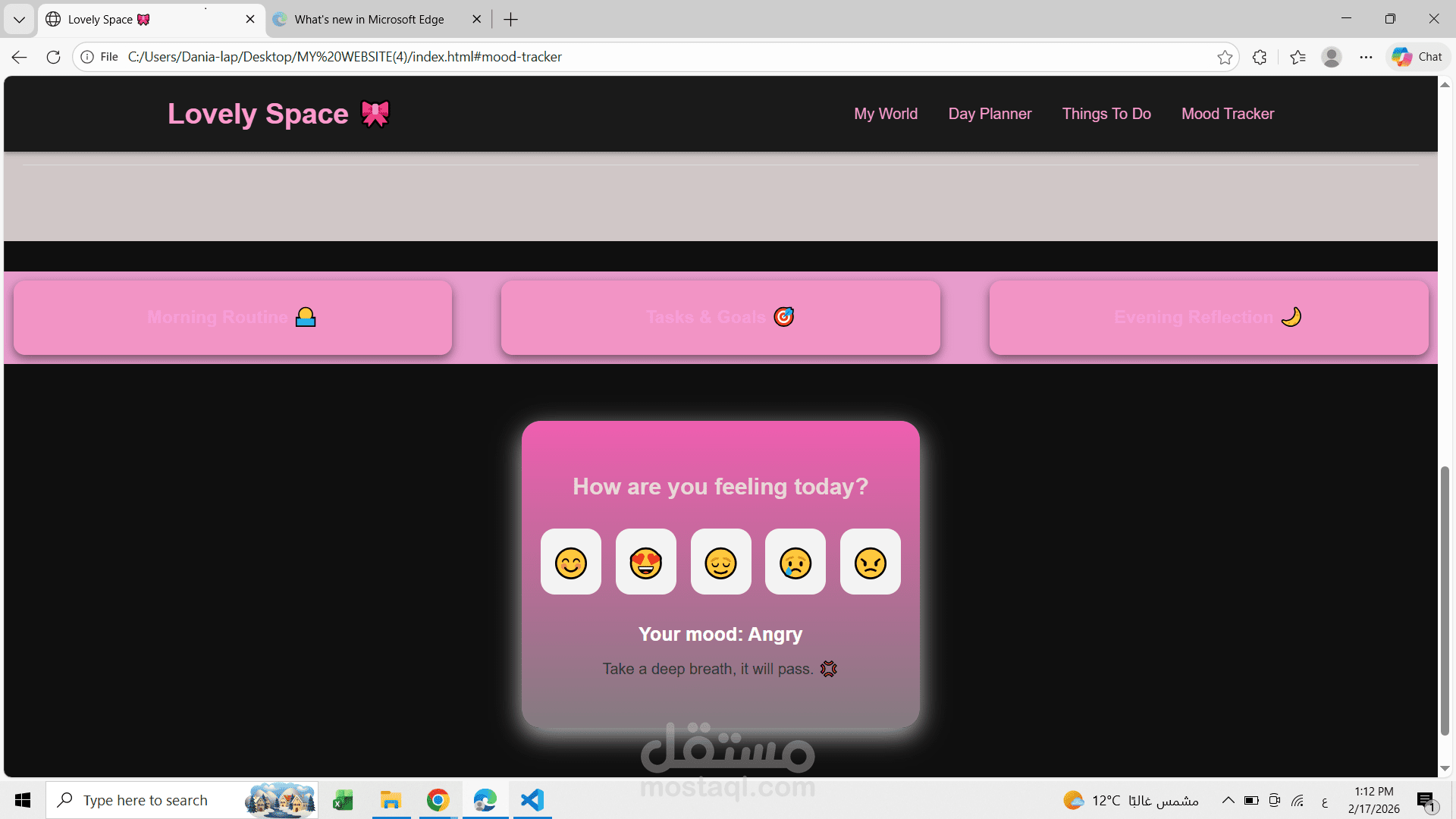Go to Day Planner nav link
Screen dimensions: 1456x819
[990, 114]
